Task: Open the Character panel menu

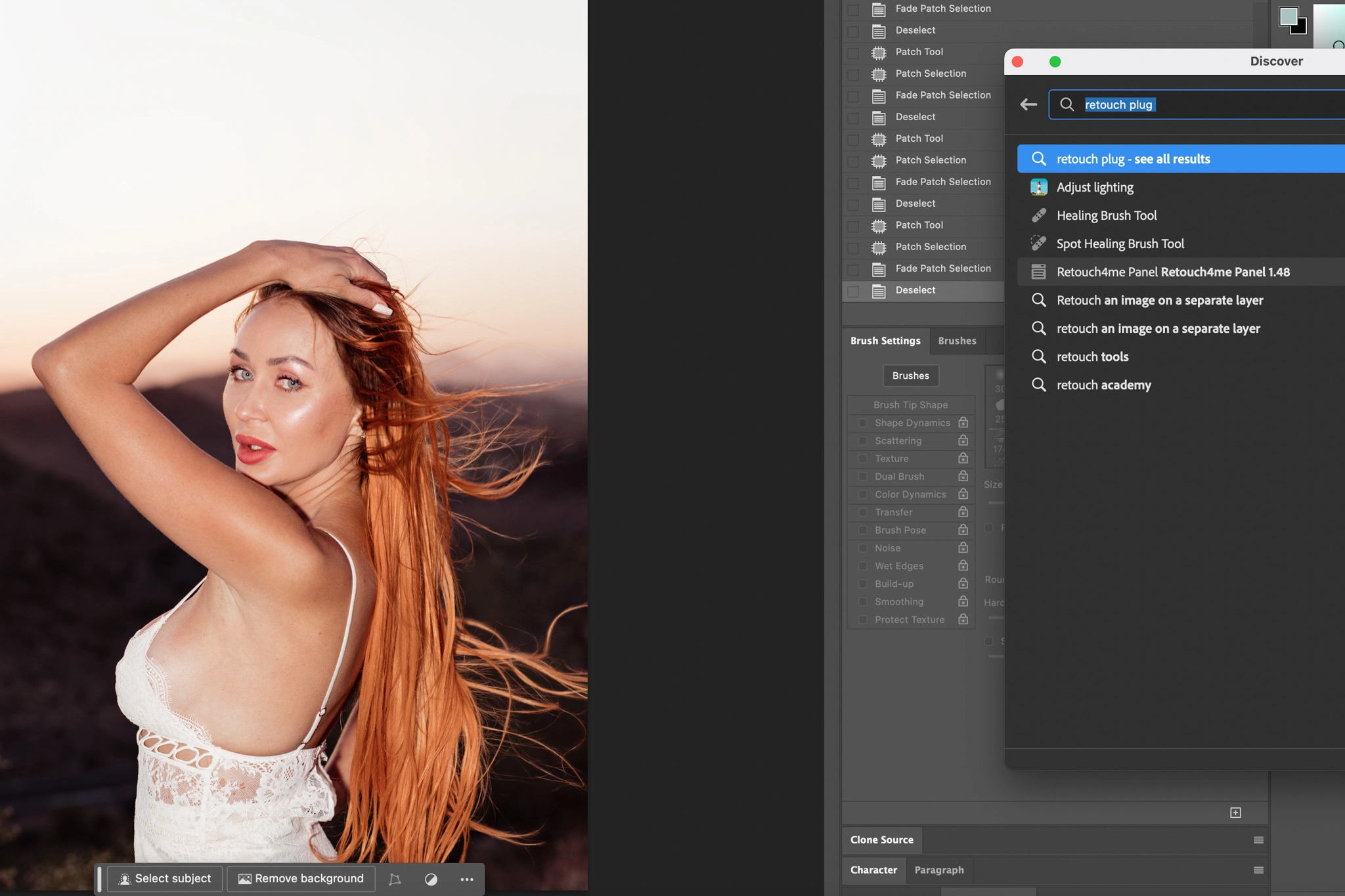Action: (x=1258, y=870)
